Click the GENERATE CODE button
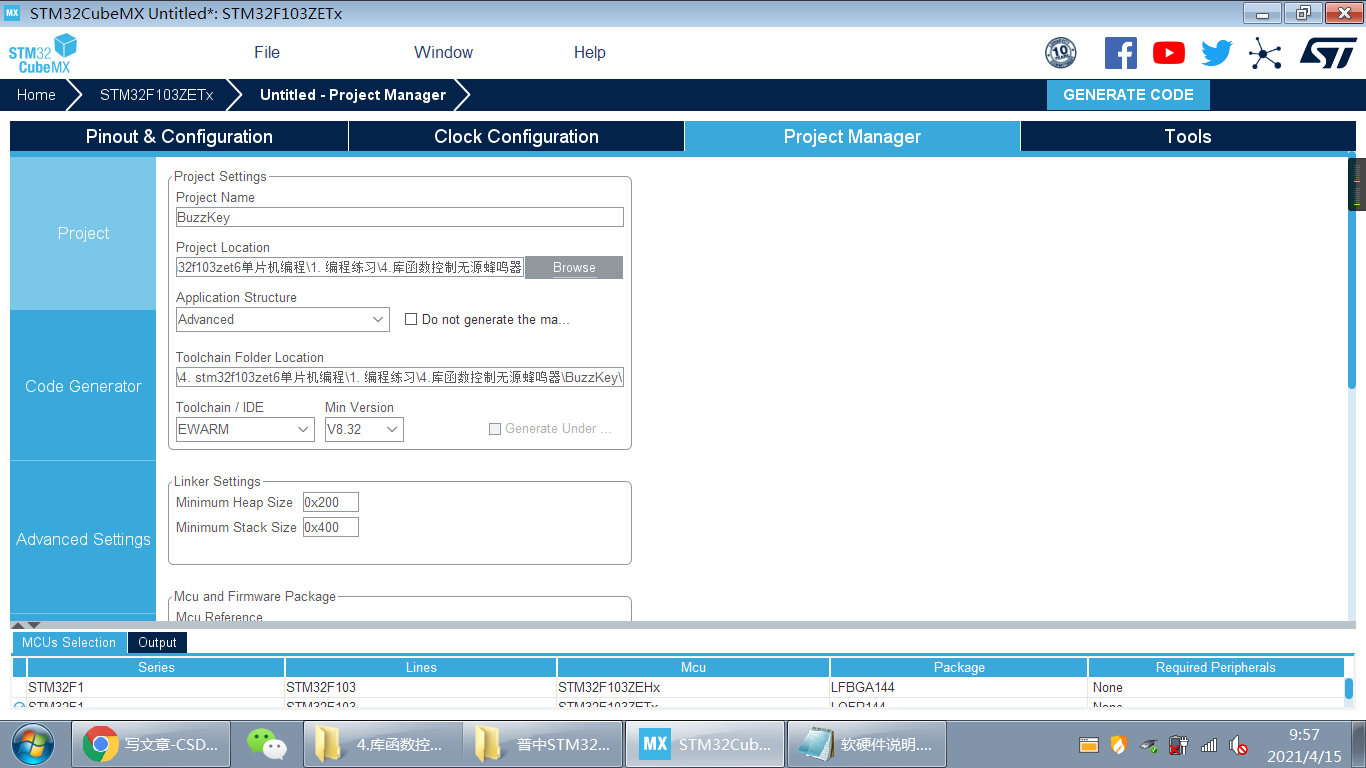The height and width of the screenshot is (768, 1366). [x=1128, y=94]
